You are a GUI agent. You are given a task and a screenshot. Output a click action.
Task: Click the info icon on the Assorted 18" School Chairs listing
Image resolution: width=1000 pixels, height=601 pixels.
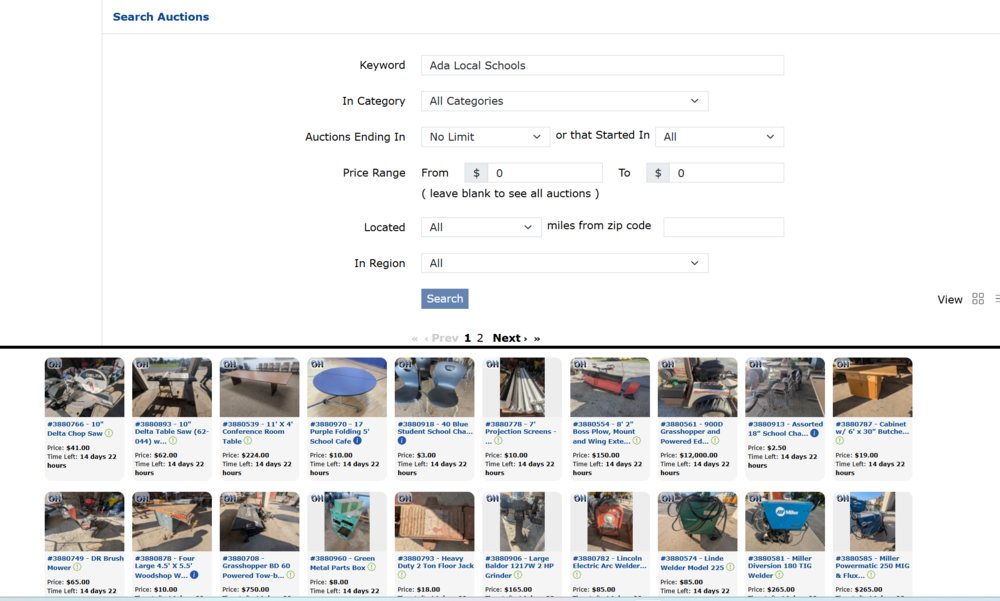pos(814,433)
